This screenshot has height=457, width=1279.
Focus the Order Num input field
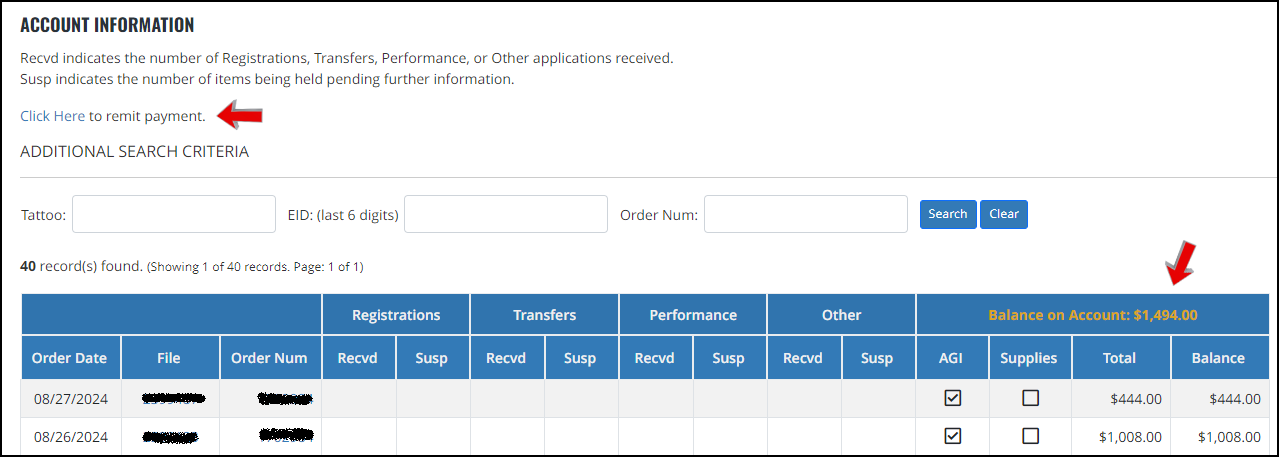(x=806, y=214)
